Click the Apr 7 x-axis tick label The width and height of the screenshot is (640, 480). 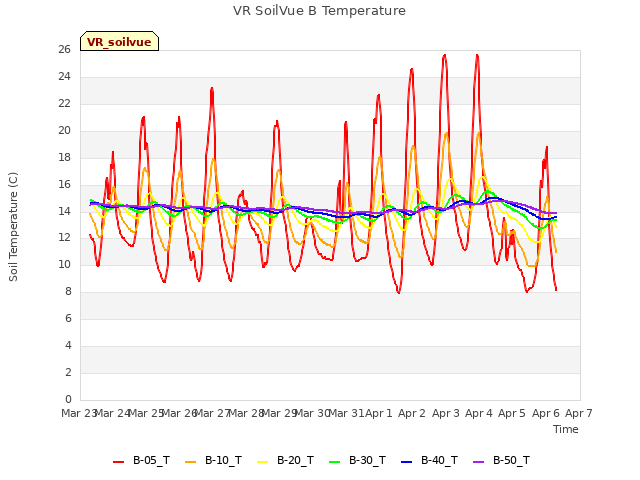(579, 413)
